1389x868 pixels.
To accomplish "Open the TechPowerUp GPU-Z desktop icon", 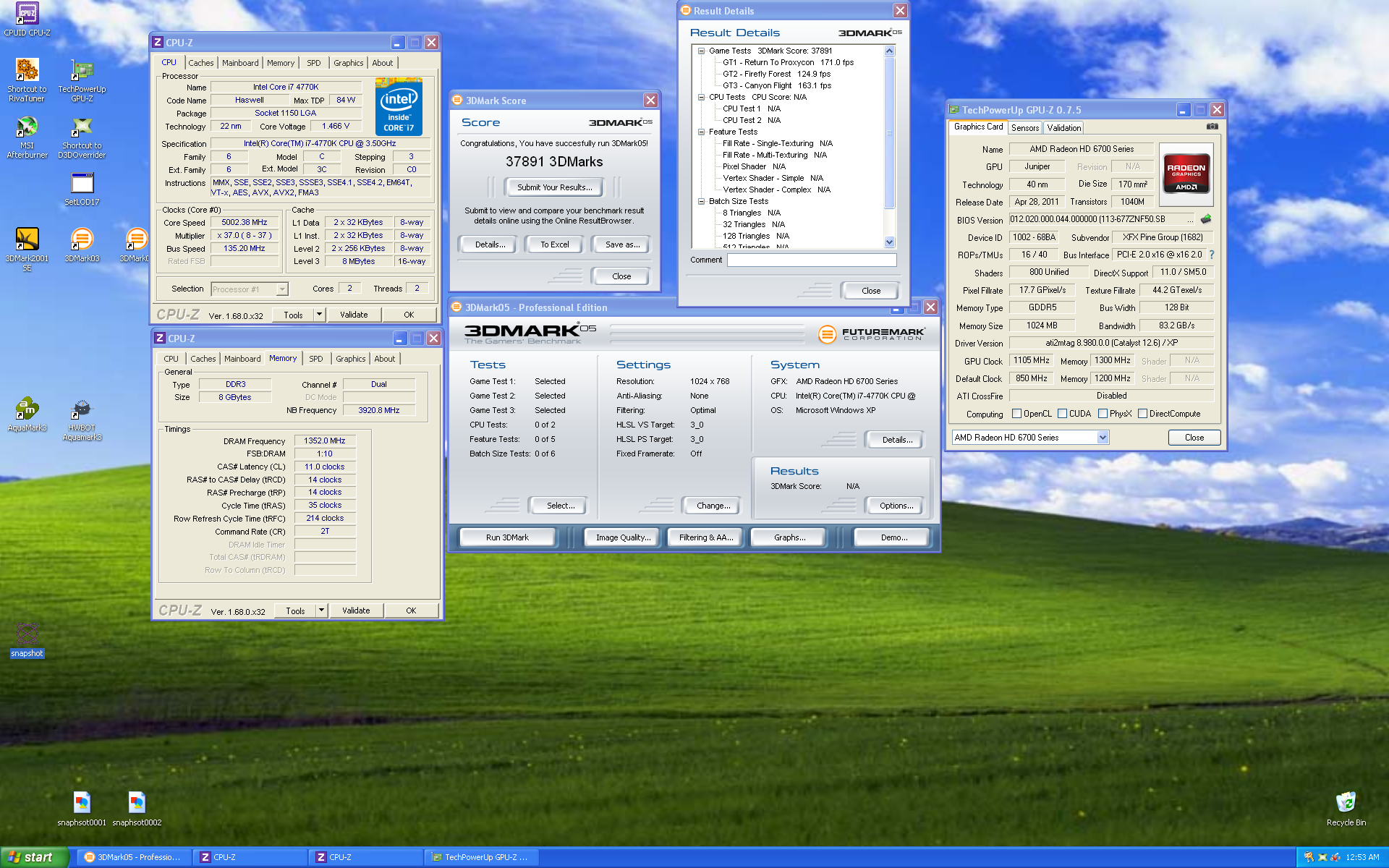I will 82,80.
